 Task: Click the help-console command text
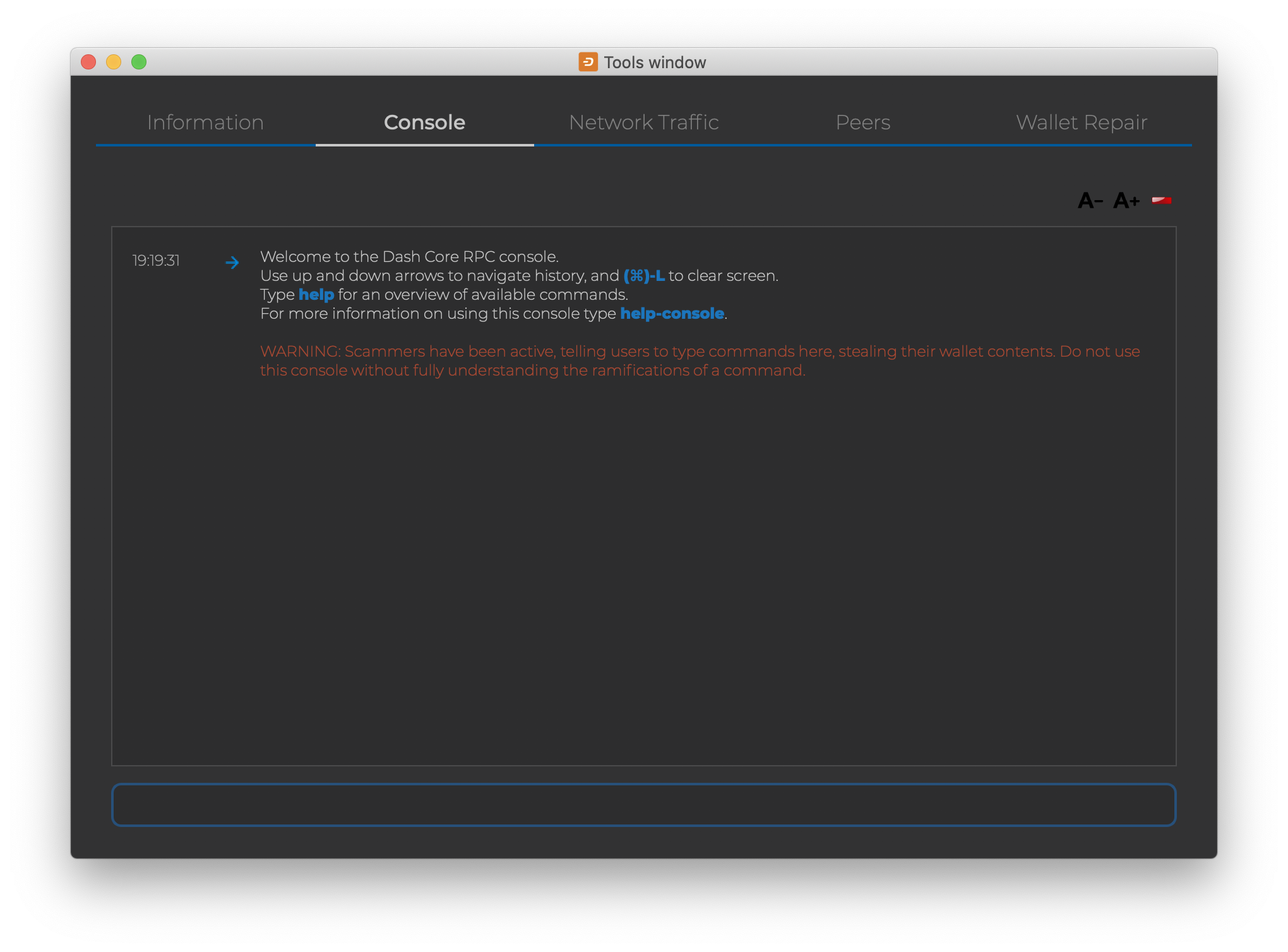point(672,314)
